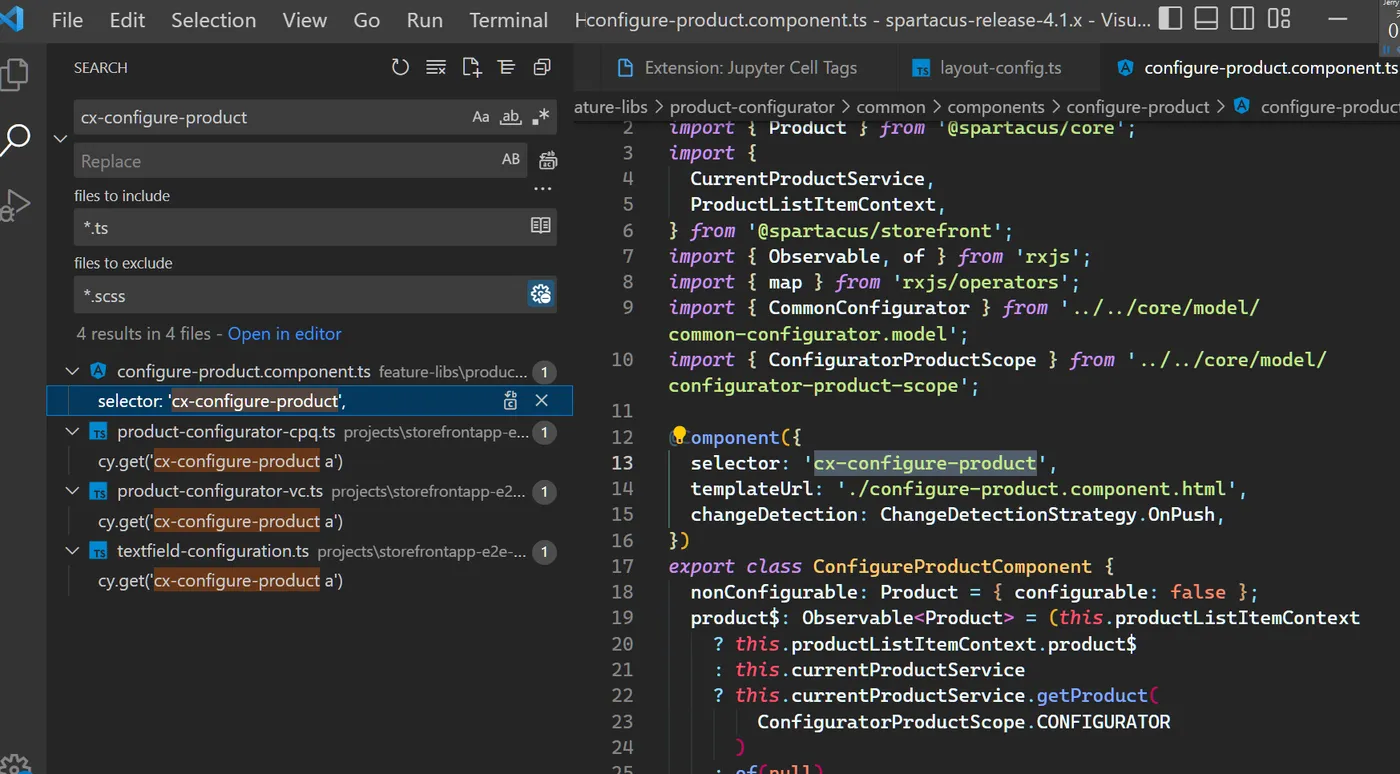Toggle primary side bar layout icon
This screenshot has height=774, width=1400.
(1170, 19)
